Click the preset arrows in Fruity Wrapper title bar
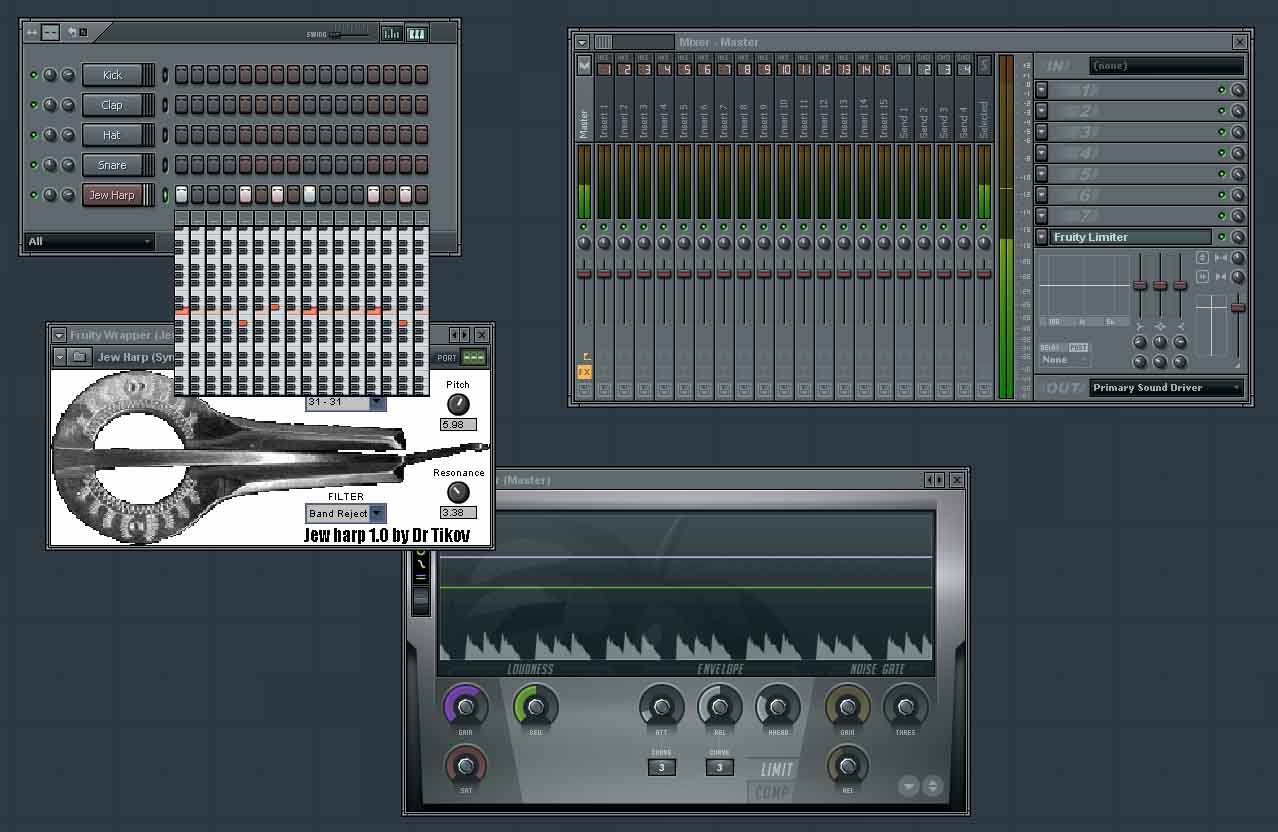 (460, 335)
